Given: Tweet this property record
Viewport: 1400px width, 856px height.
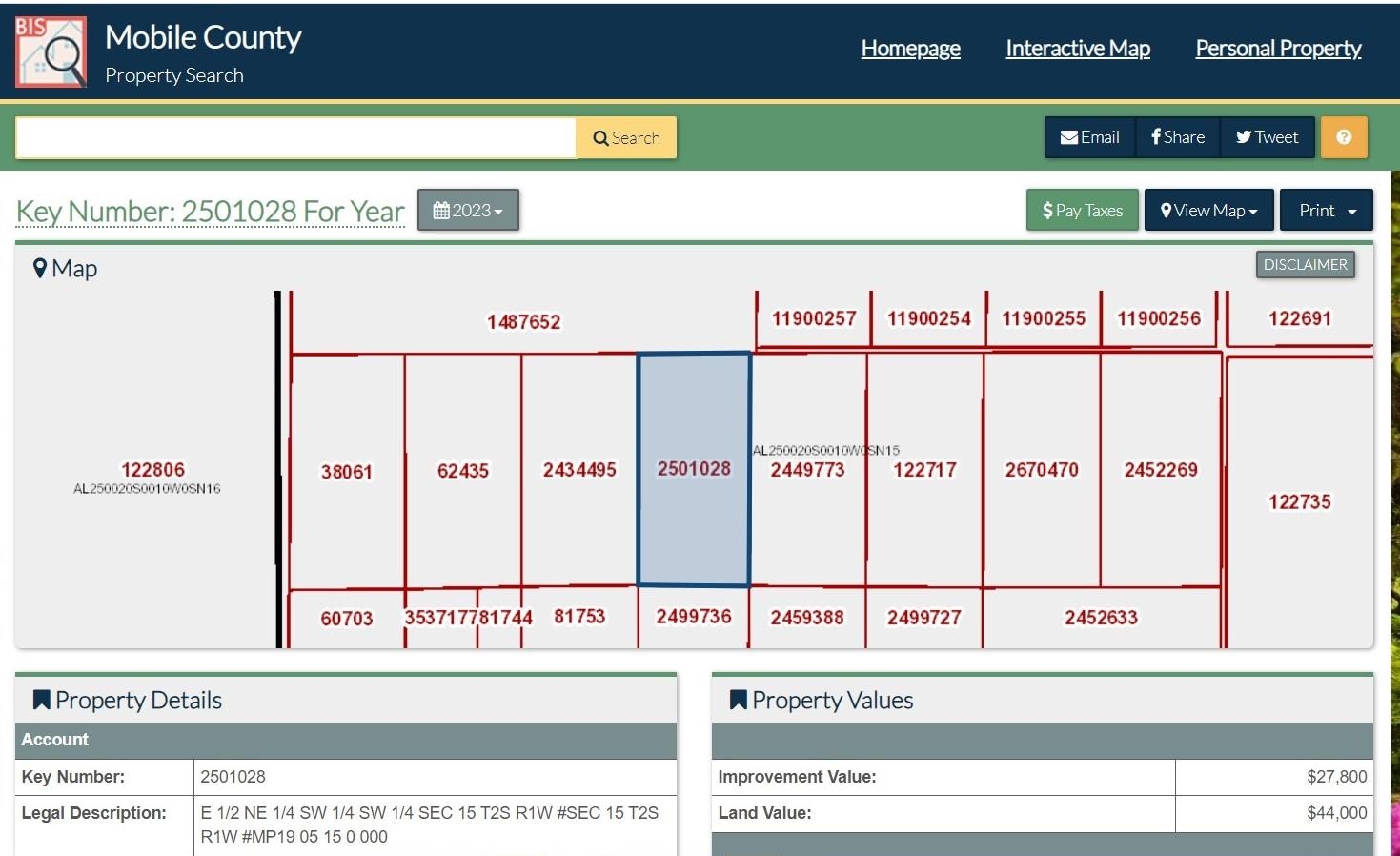Looking at the screenshot, I should click(x=1268, y=137).
